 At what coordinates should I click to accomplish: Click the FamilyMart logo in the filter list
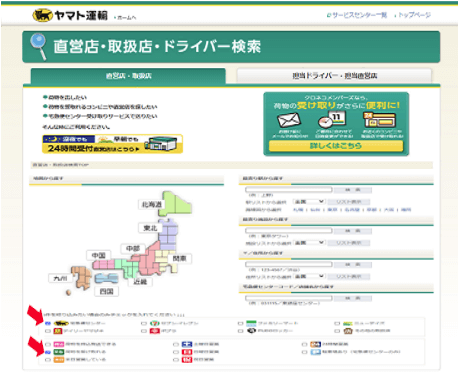pos(251,323)
